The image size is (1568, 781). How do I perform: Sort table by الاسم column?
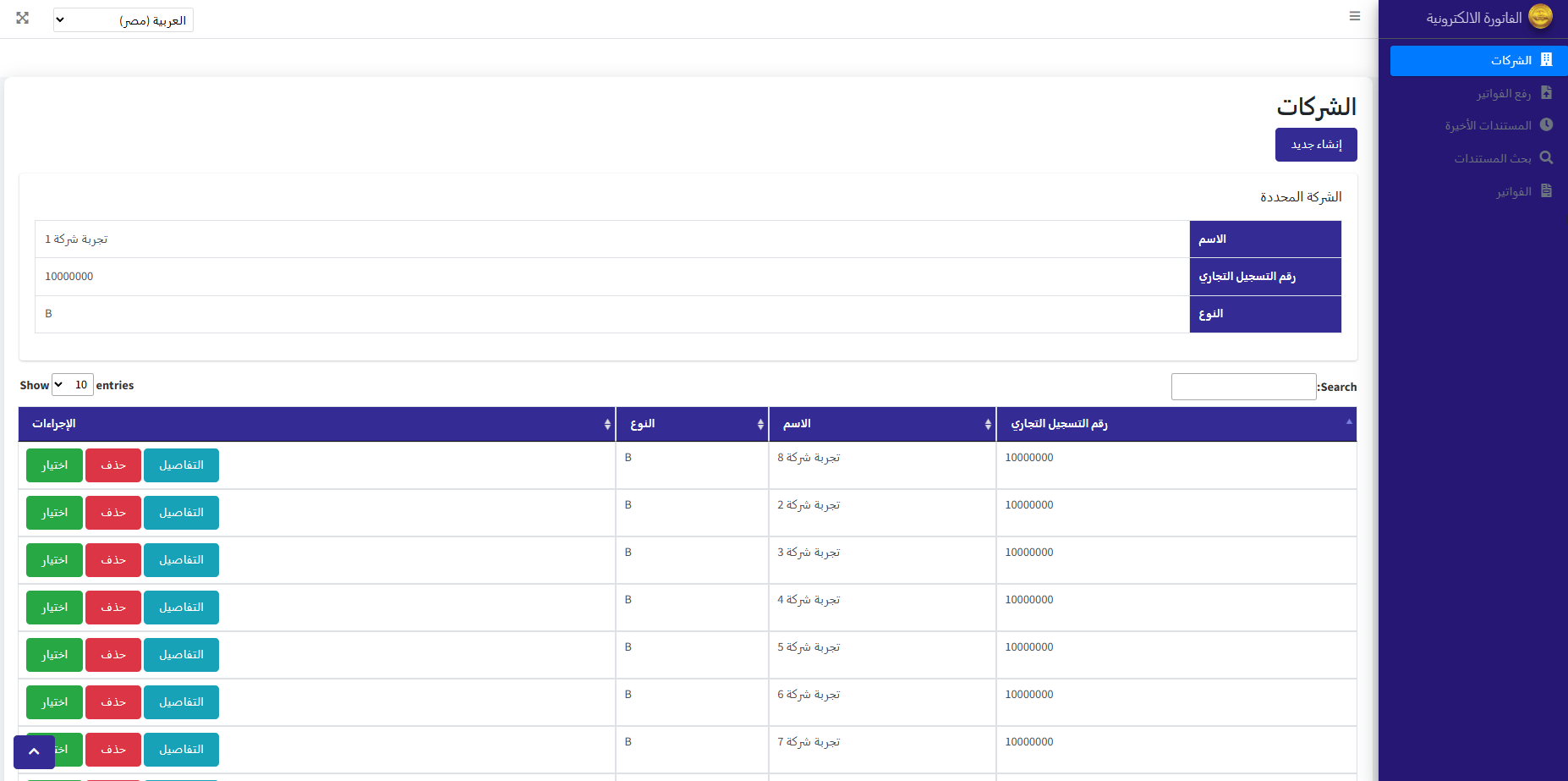[882, 424]
